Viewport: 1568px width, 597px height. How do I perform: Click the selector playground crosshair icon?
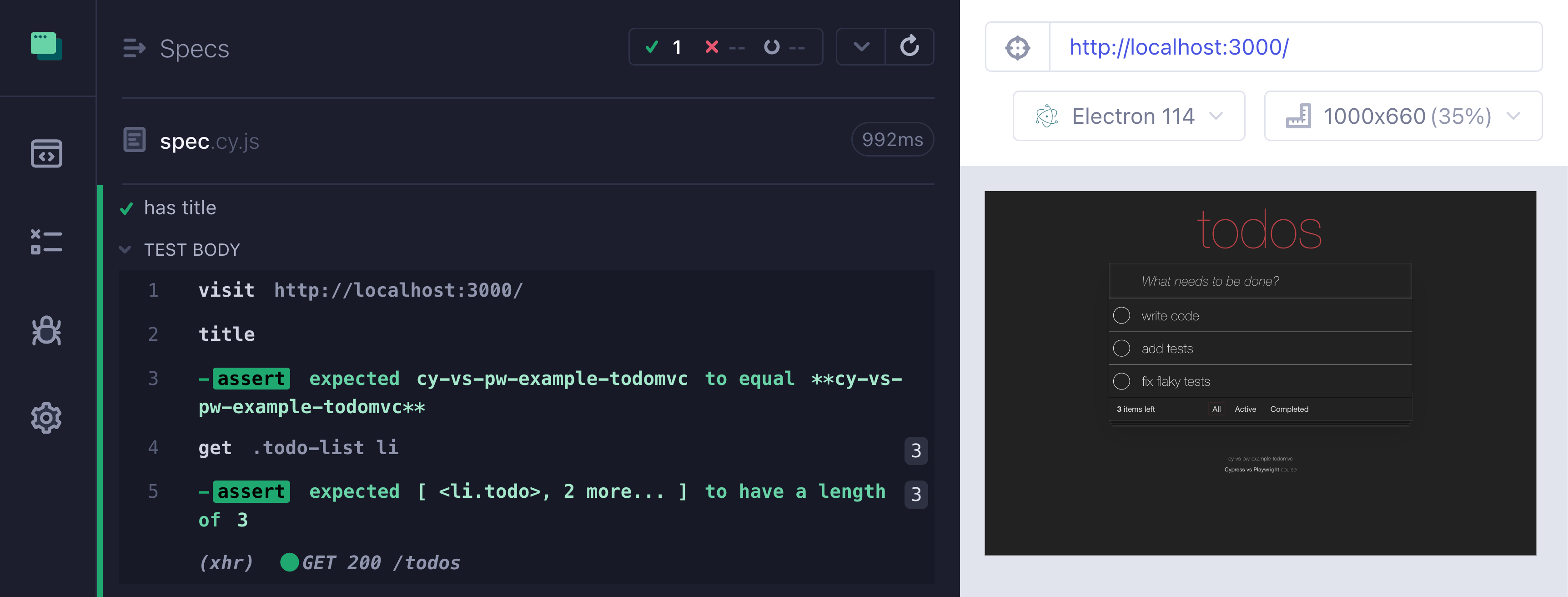[x=1018, y=47]
